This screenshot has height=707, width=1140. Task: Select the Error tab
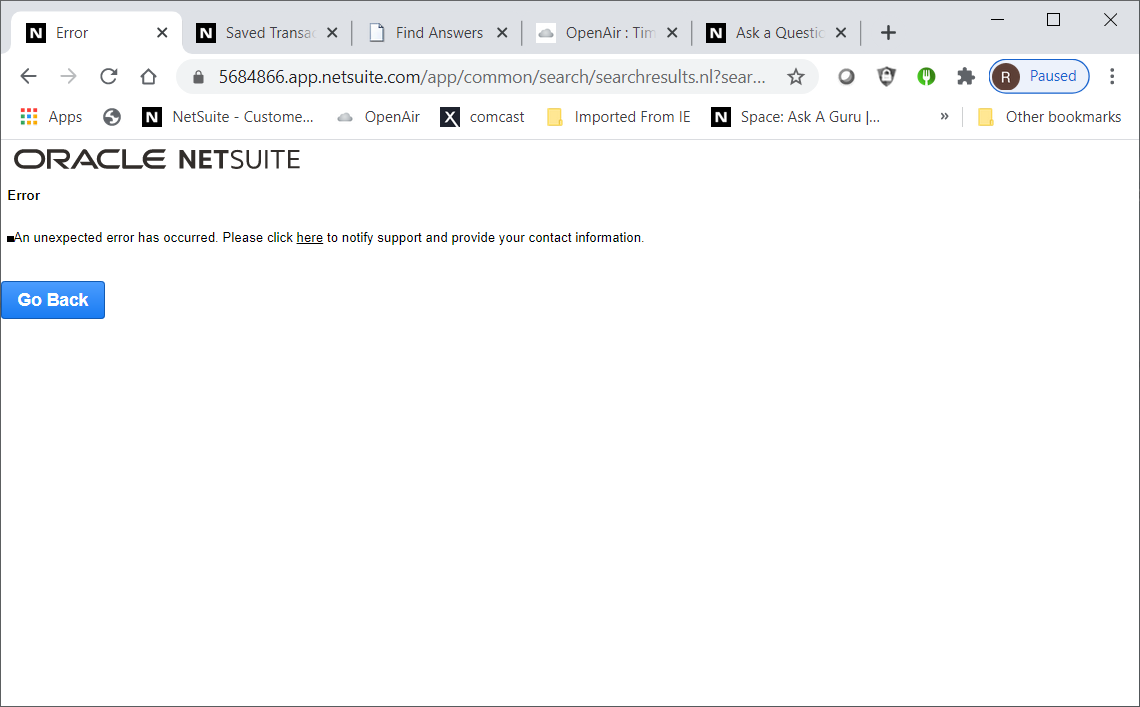click(x=95, y=33)
